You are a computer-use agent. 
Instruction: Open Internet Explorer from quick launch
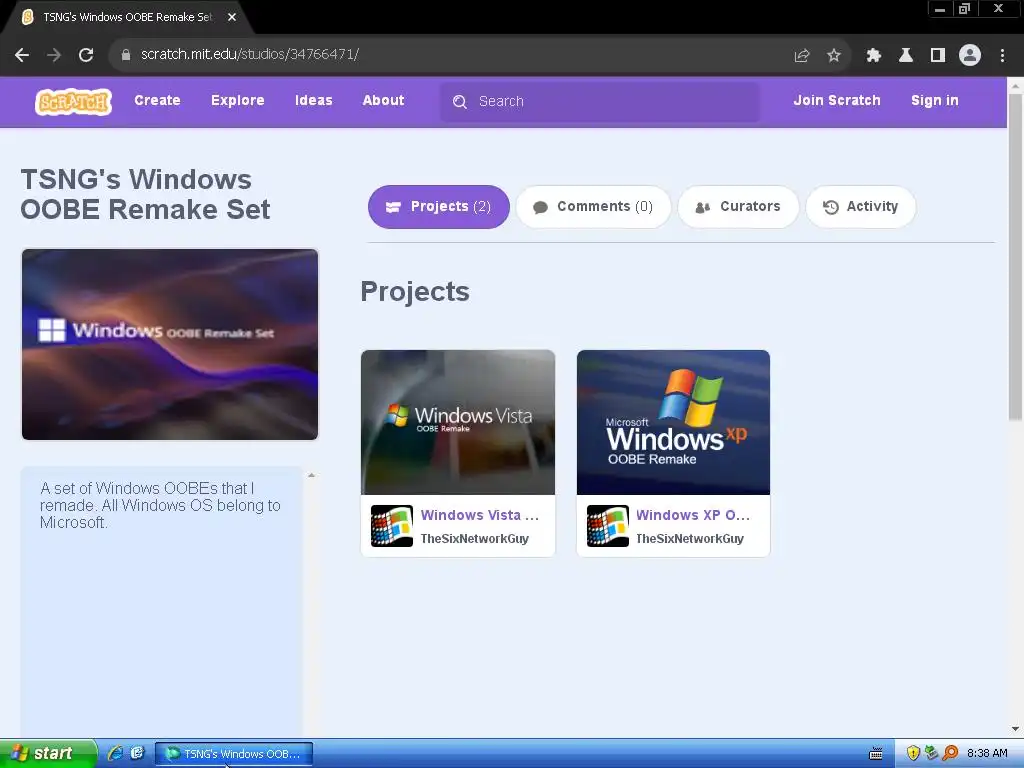point(116,753)
